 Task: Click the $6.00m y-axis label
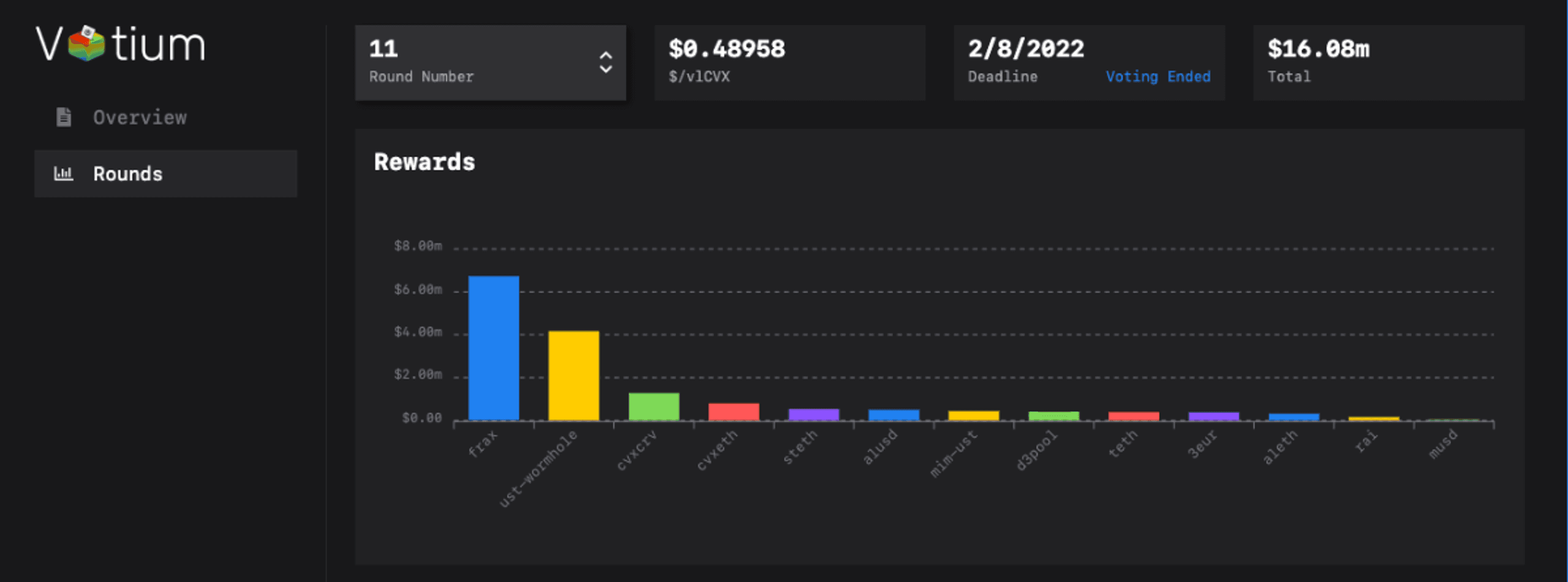pyautogui.click(x=418, y=289)
